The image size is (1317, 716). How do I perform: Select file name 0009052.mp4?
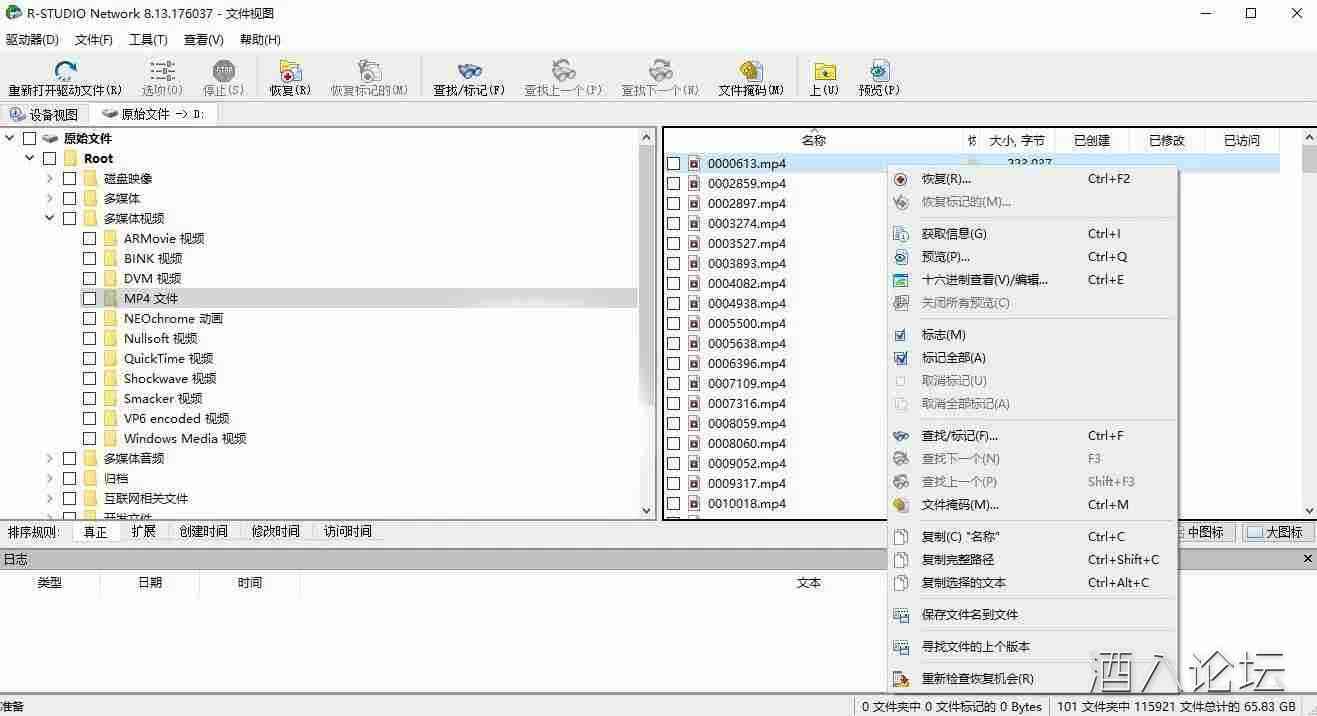(747, 463)
